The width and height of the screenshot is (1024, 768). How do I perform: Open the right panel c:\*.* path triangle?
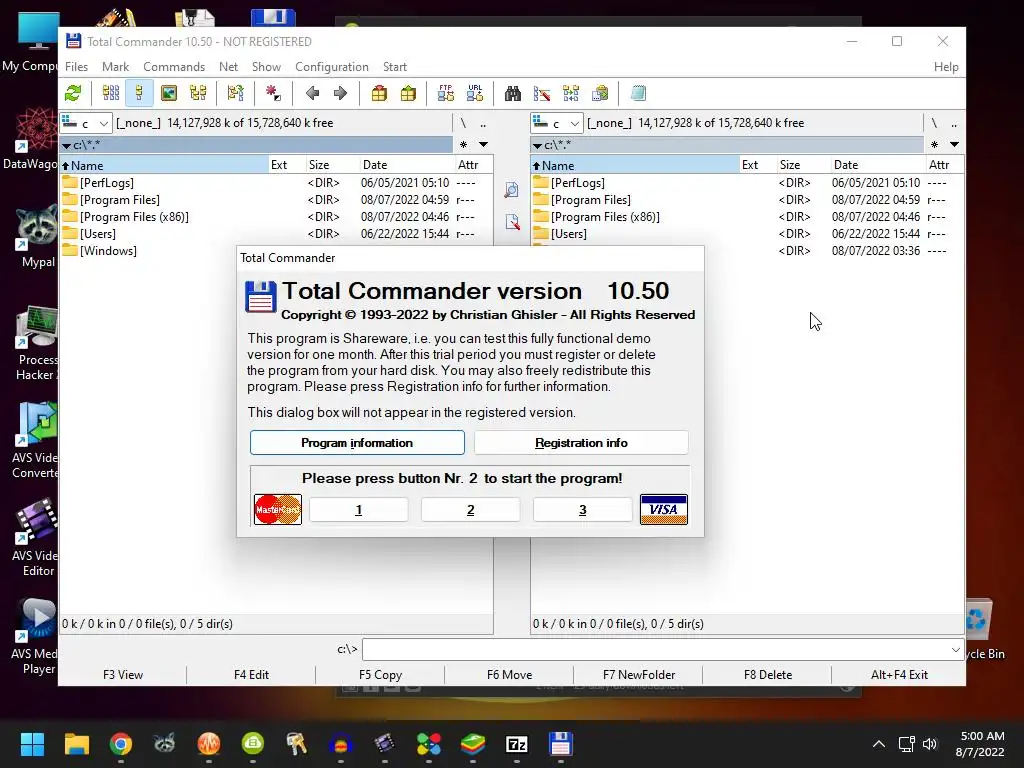point(537,146)
